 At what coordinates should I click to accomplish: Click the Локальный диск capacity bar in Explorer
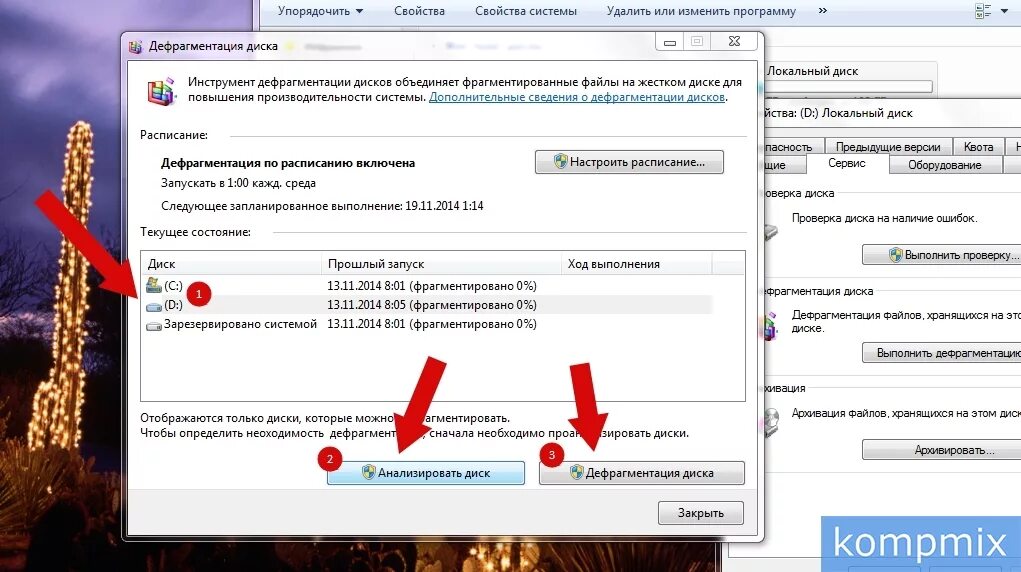pos(849,87)
